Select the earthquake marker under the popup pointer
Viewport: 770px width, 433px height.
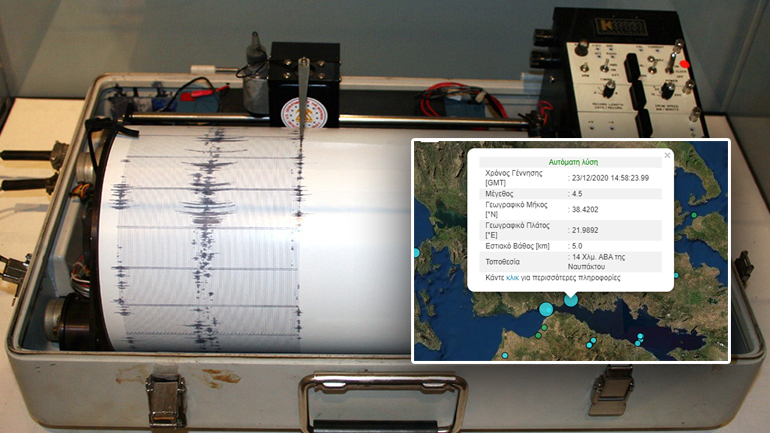[571, 299]
